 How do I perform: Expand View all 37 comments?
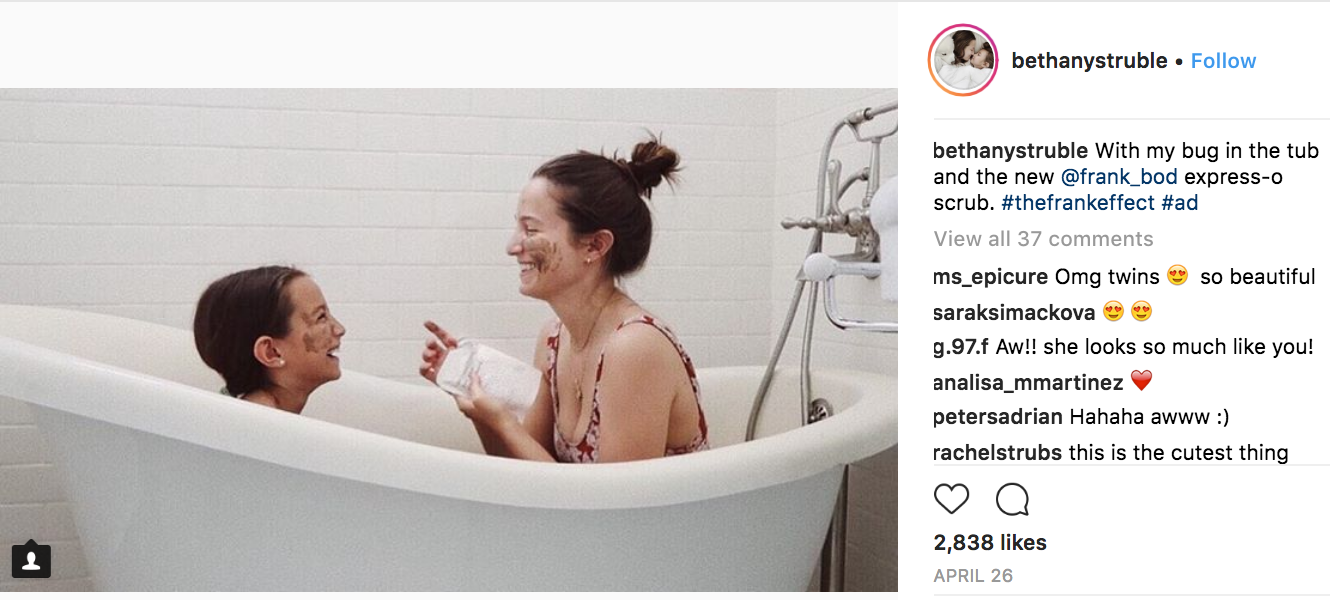coord(1043,239)
